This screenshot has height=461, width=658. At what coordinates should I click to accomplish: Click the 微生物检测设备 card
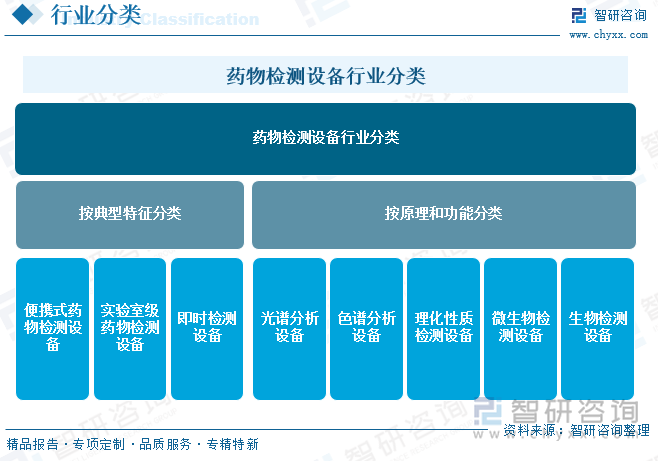click(520, 329)
